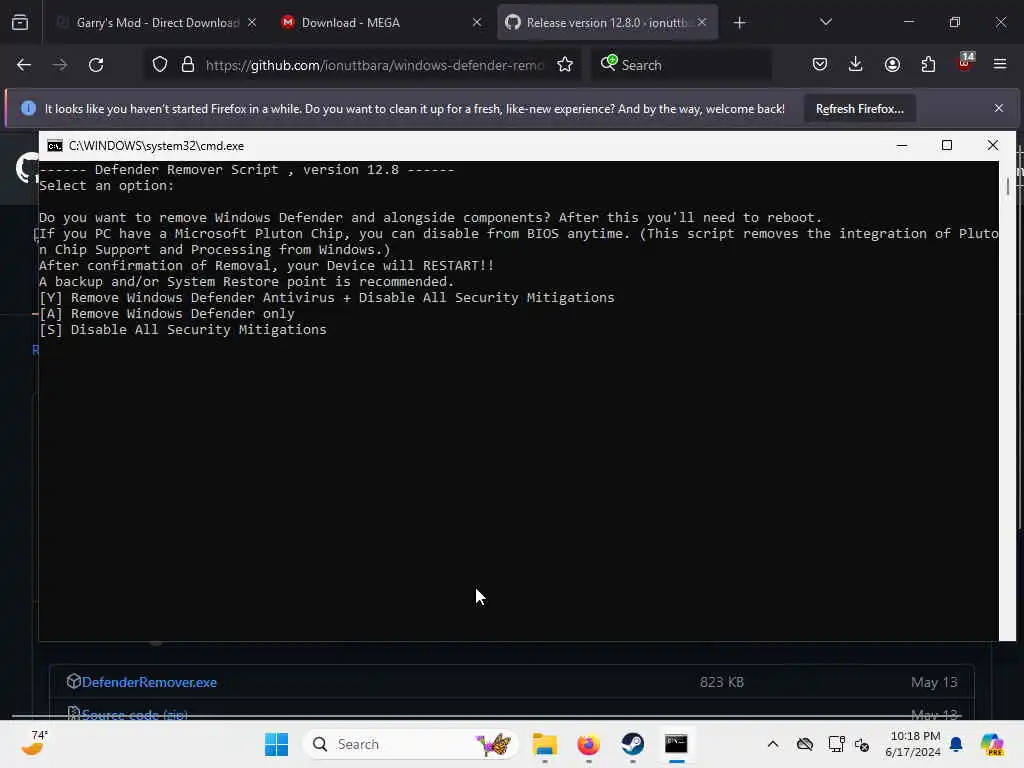Open Firefox from taskbar
The image size is (1024, 768).
pyautogui.click(x=588, y=744)
